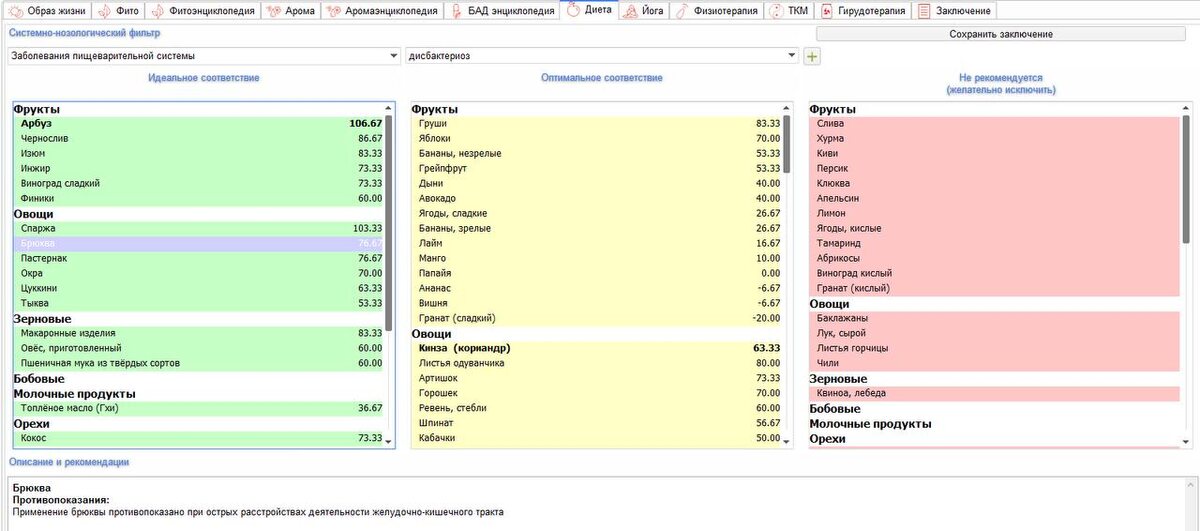The height and width of the screenshot is (531, 1200).
Task: Select Топлёное масло (Гхи) row
Action: [x=199, y=408]
